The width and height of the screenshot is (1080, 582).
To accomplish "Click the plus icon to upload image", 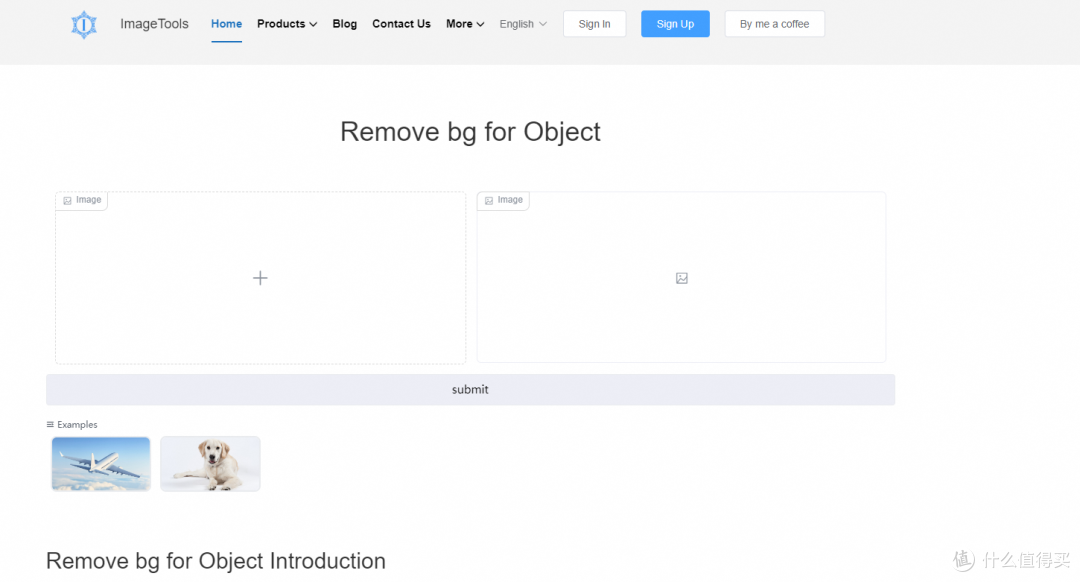I will coord(260,278).
